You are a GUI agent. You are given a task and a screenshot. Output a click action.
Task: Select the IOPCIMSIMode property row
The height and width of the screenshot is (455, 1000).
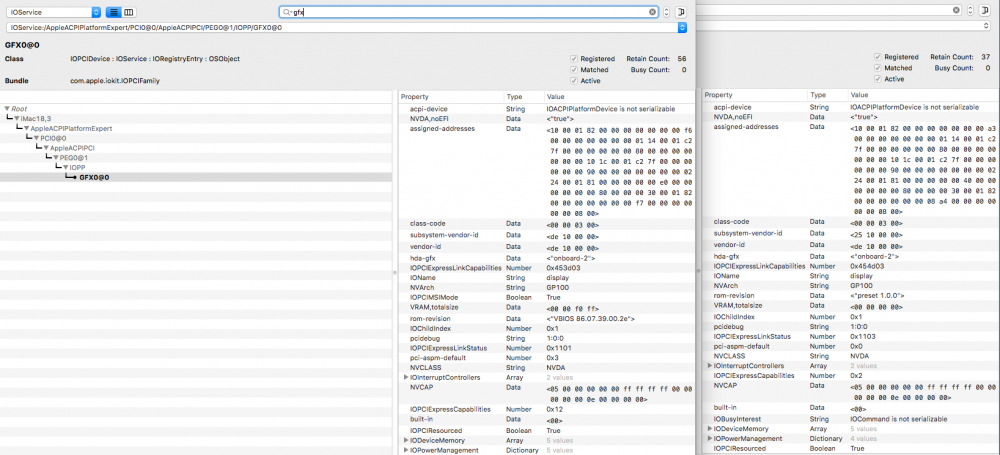pos(547,297)
